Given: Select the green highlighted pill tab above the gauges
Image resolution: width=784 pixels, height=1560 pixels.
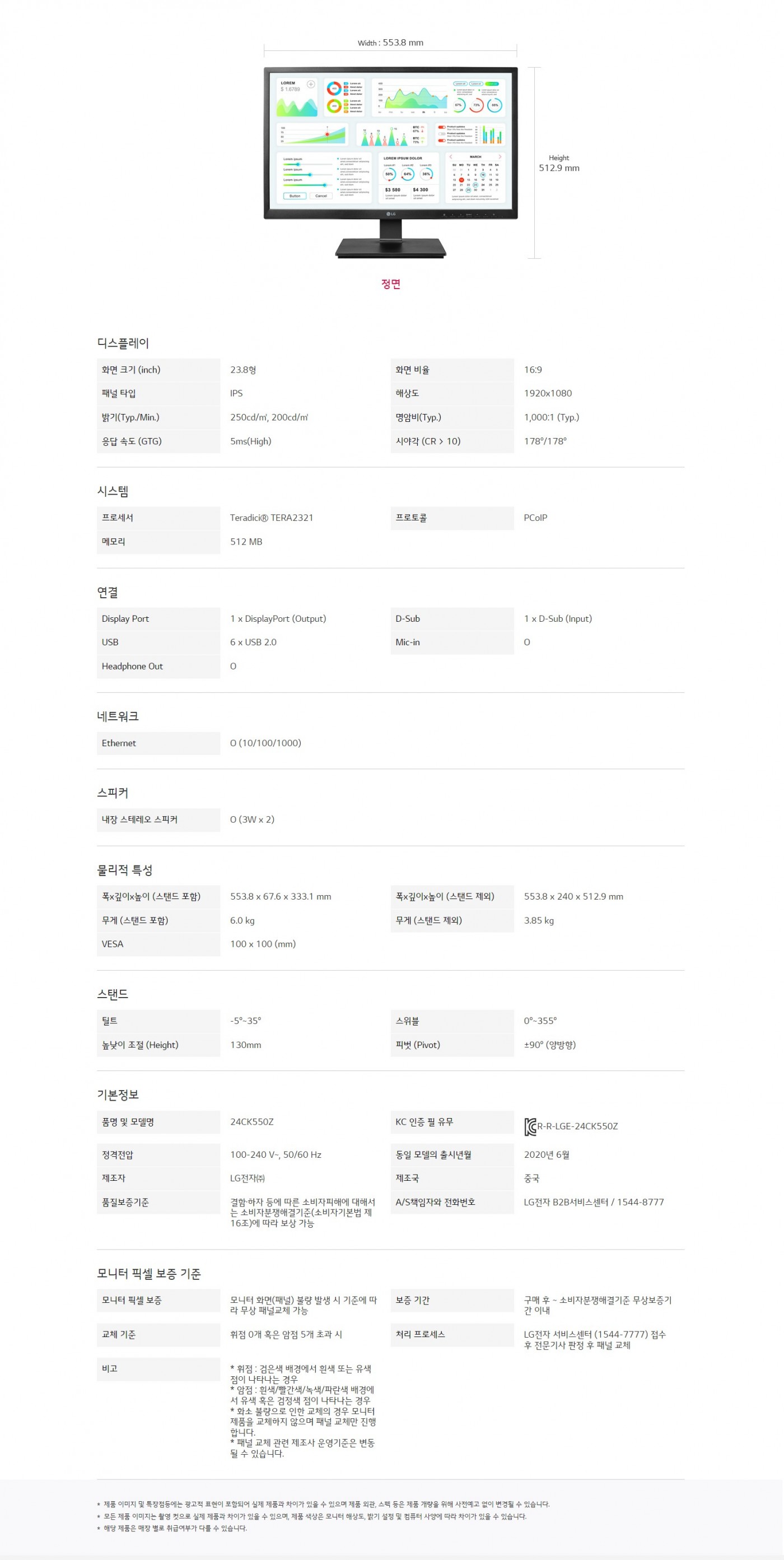Looking at the screenshot, I should [492, 83].
